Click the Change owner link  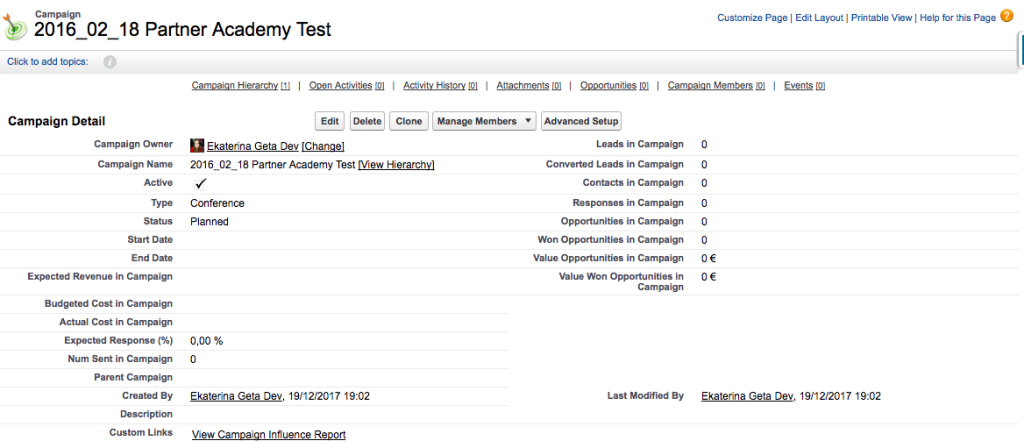tap(323, 146)
